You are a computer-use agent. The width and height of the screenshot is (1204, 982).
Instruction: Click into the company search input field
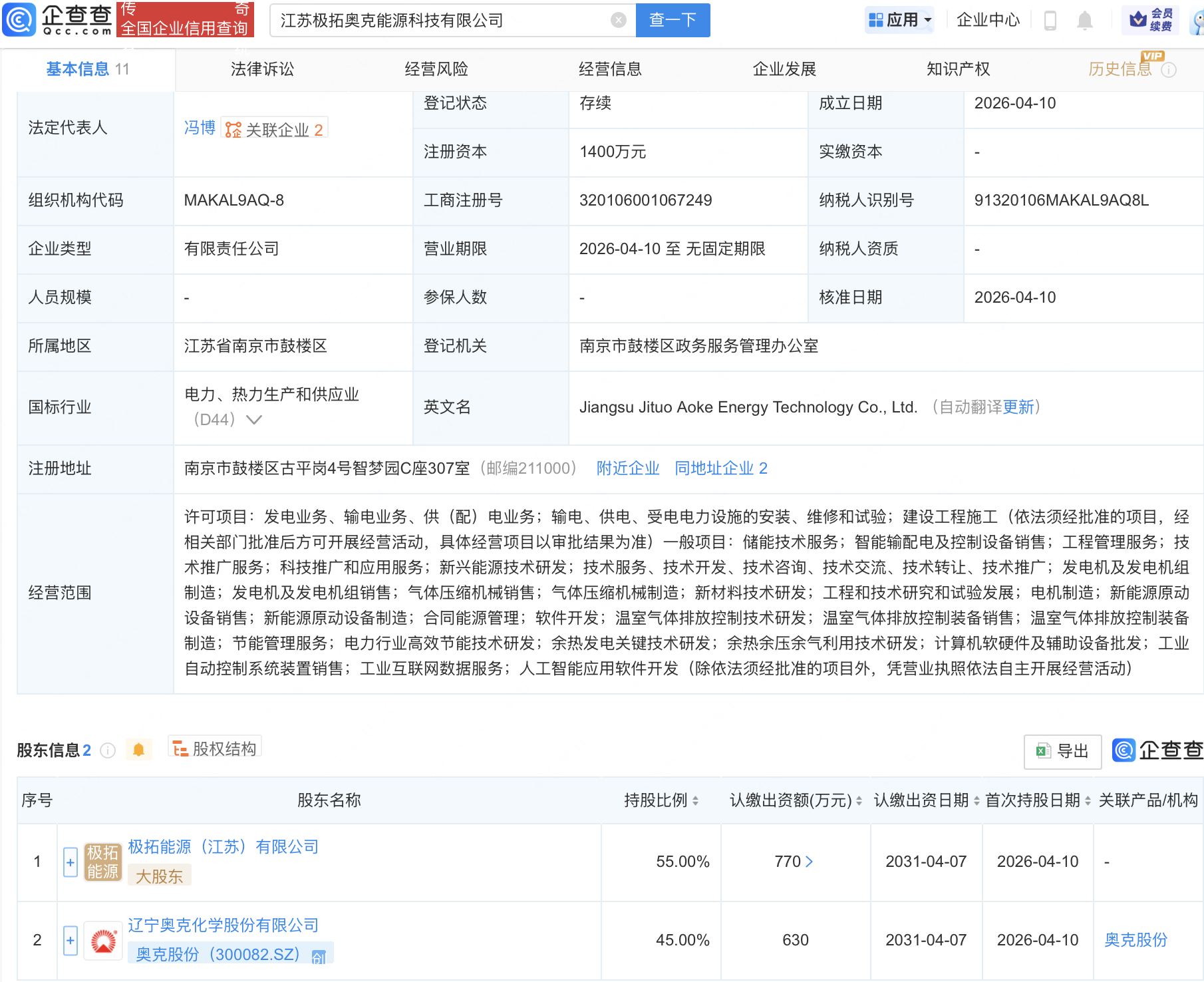coord(439,21)
